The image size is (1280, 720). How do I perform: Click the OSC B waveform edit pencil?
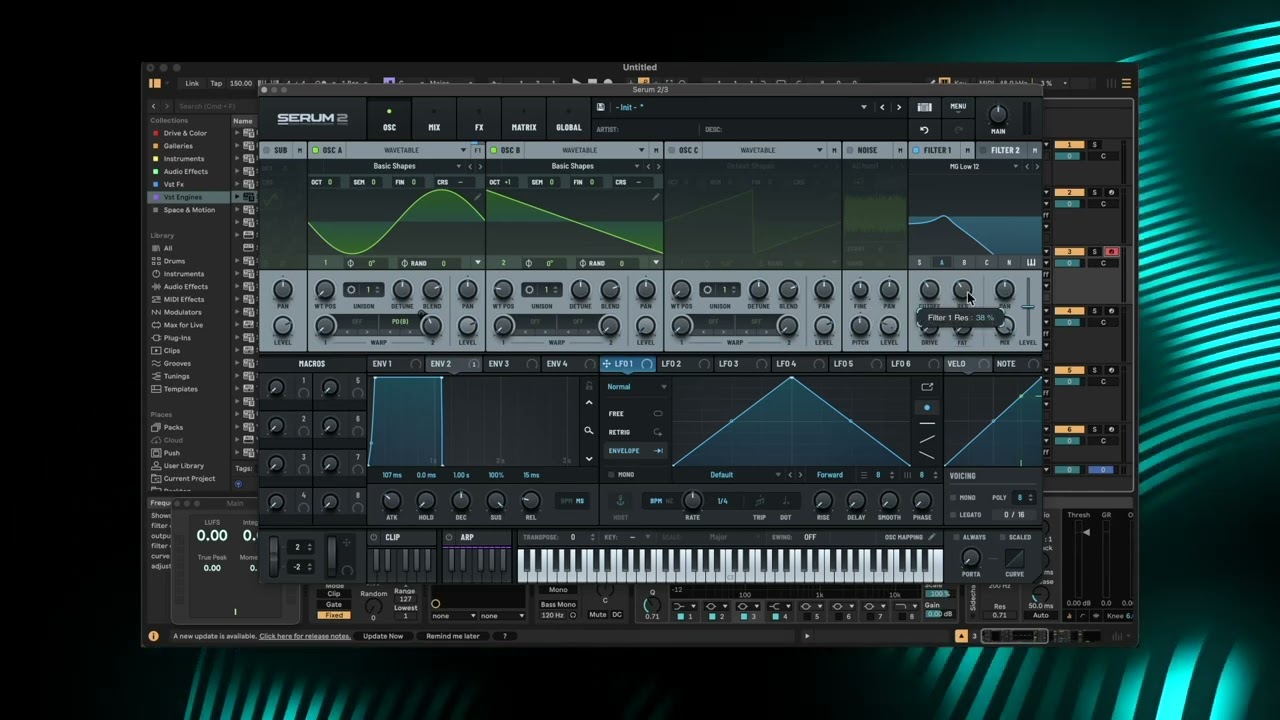point(656,197)
